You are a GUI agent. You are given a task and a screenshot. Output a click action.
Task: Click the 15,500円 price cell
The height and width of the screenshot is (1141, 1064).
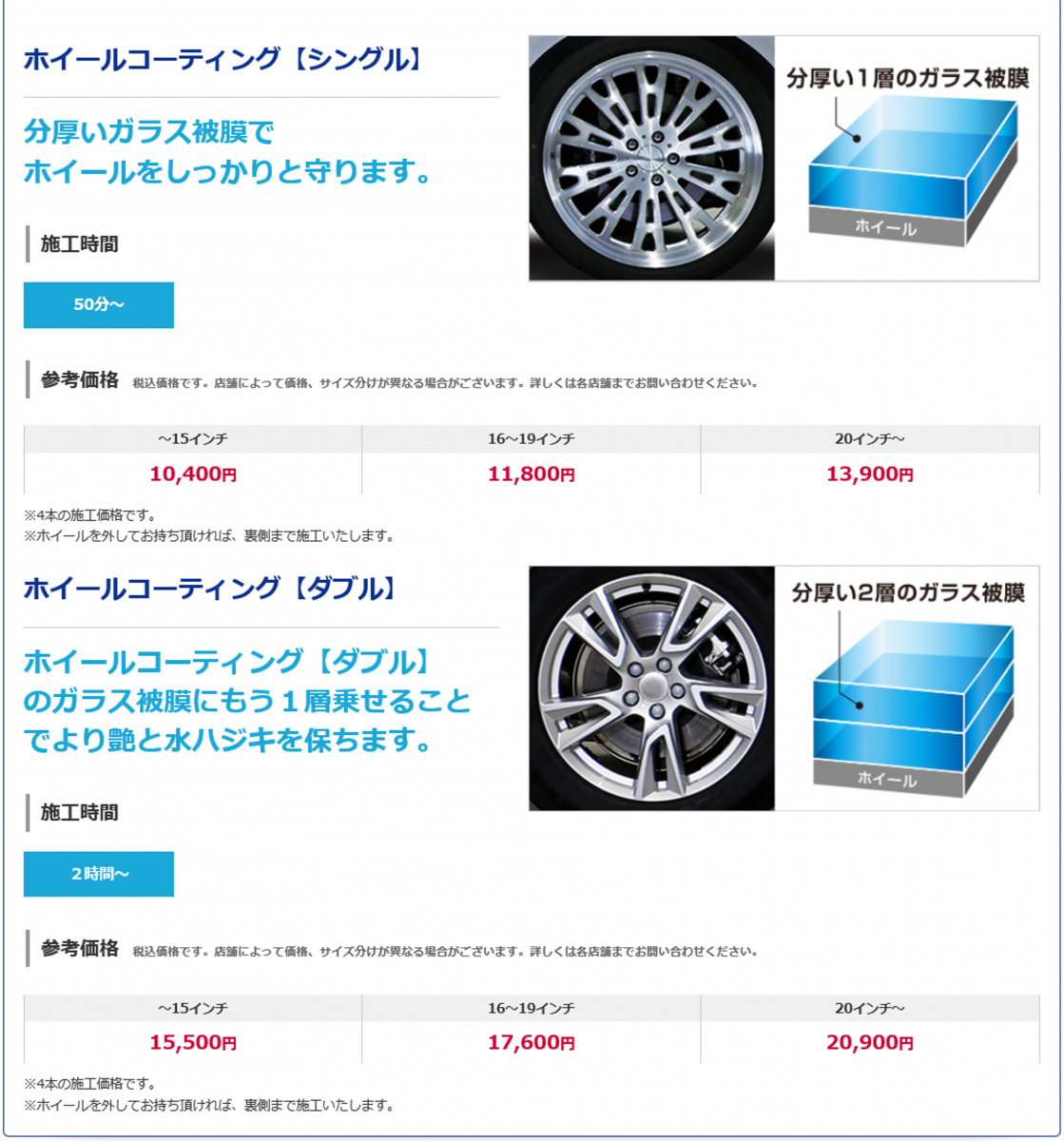(193, 1042)
